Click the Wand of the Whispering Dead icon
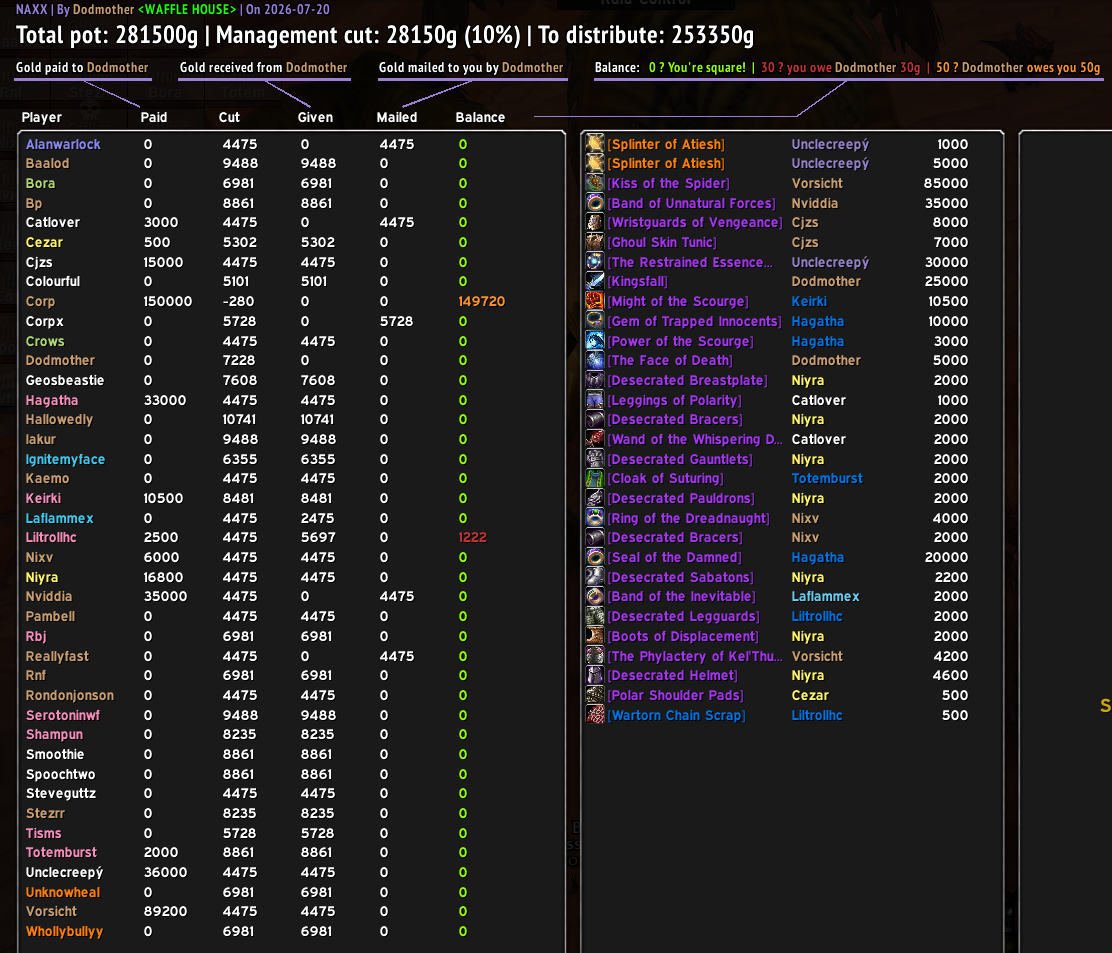Screen dimensions: 1112x953 click(594, 439)
